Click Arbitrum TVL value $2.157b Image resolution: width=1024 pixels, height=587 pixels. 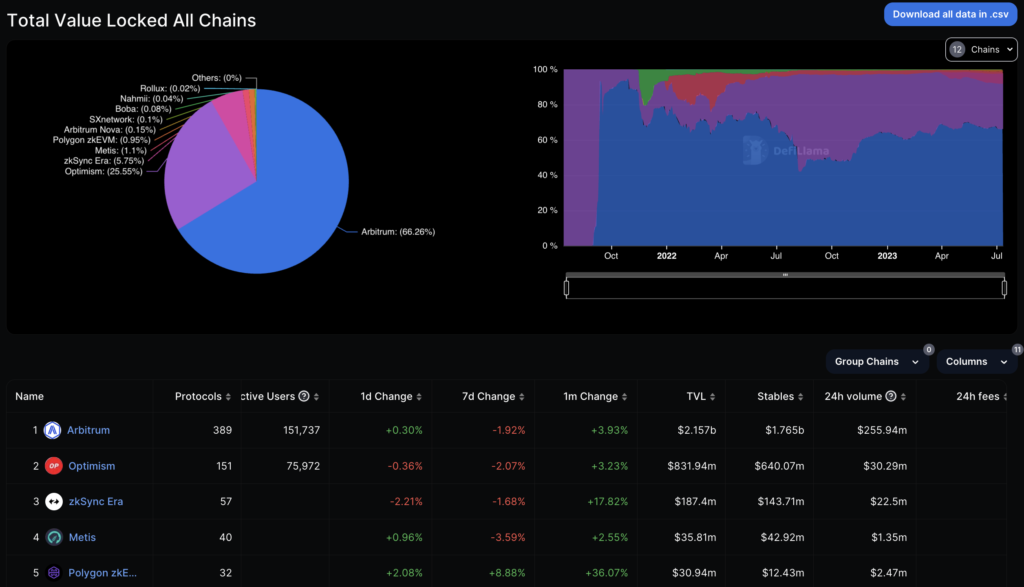tap(697, 430)
